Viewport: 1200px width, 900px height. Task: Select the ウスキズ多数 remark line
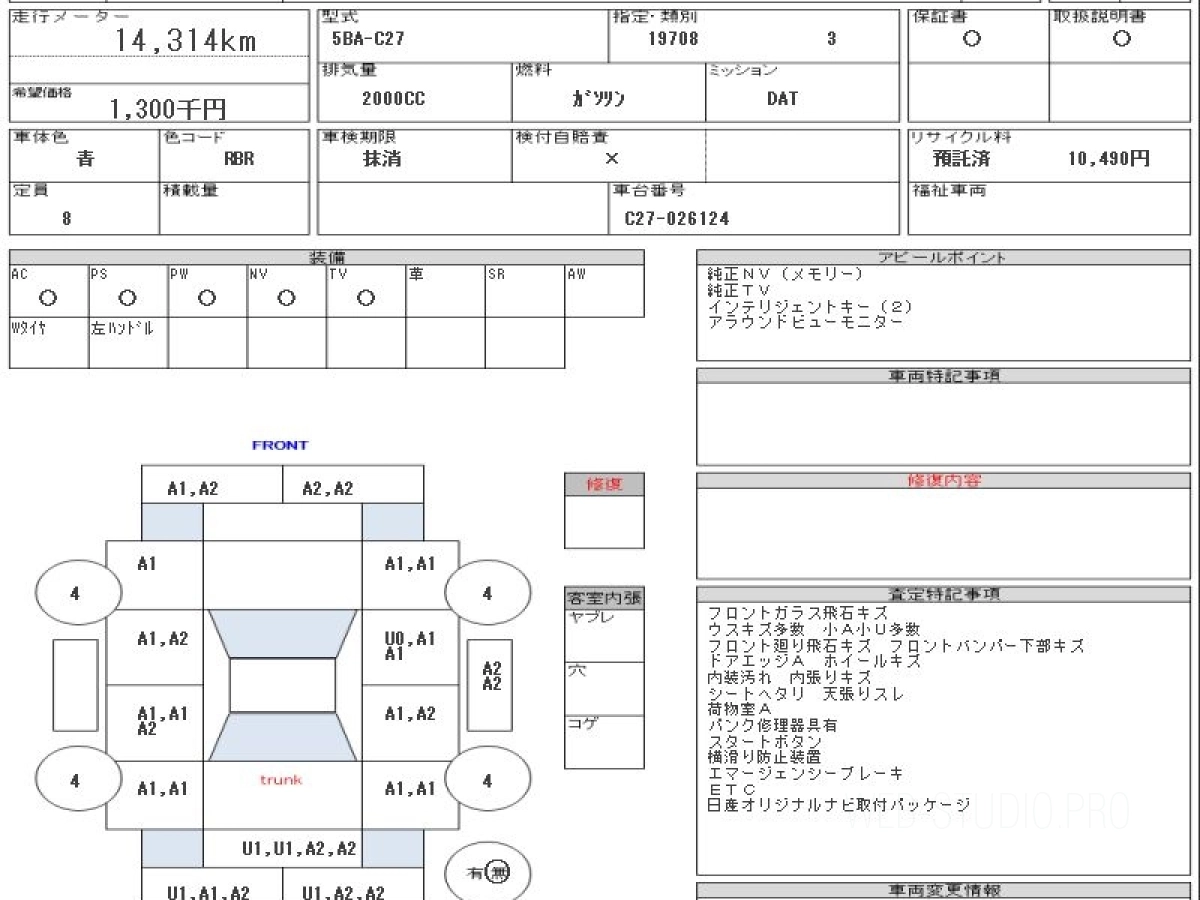[x=813, y=629]
